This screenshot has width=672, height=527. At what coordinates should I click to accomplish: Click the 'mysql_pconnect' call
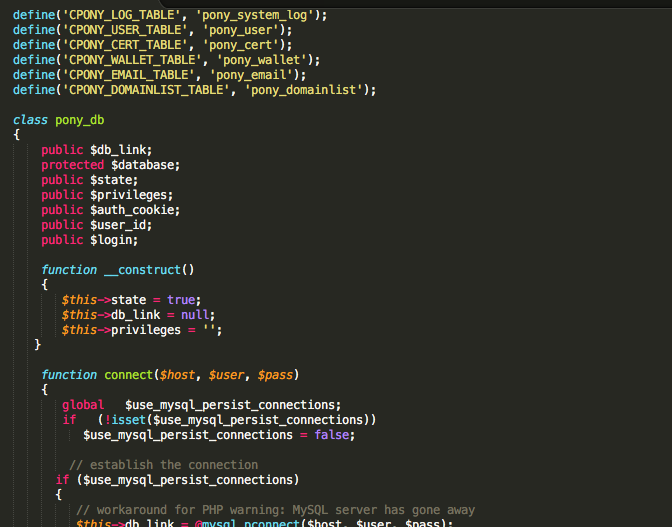click(251, 524)
